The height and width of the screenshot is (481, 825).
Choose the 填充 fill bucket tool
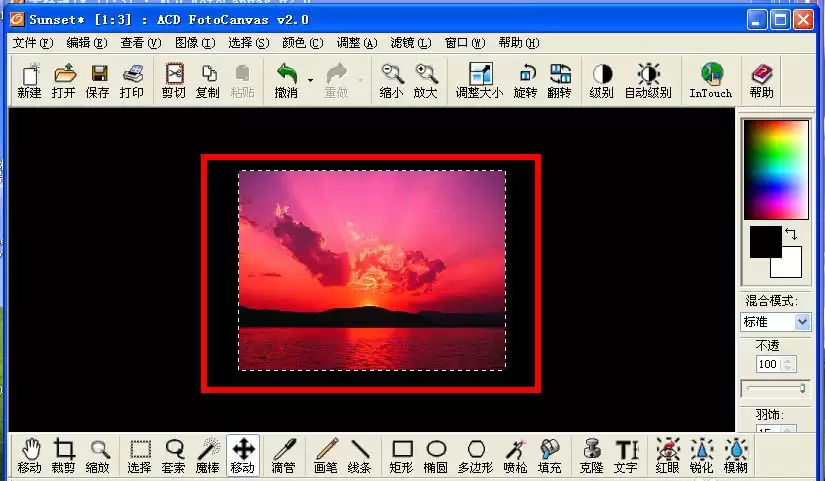pyautogui.click(x=550, y=455)
